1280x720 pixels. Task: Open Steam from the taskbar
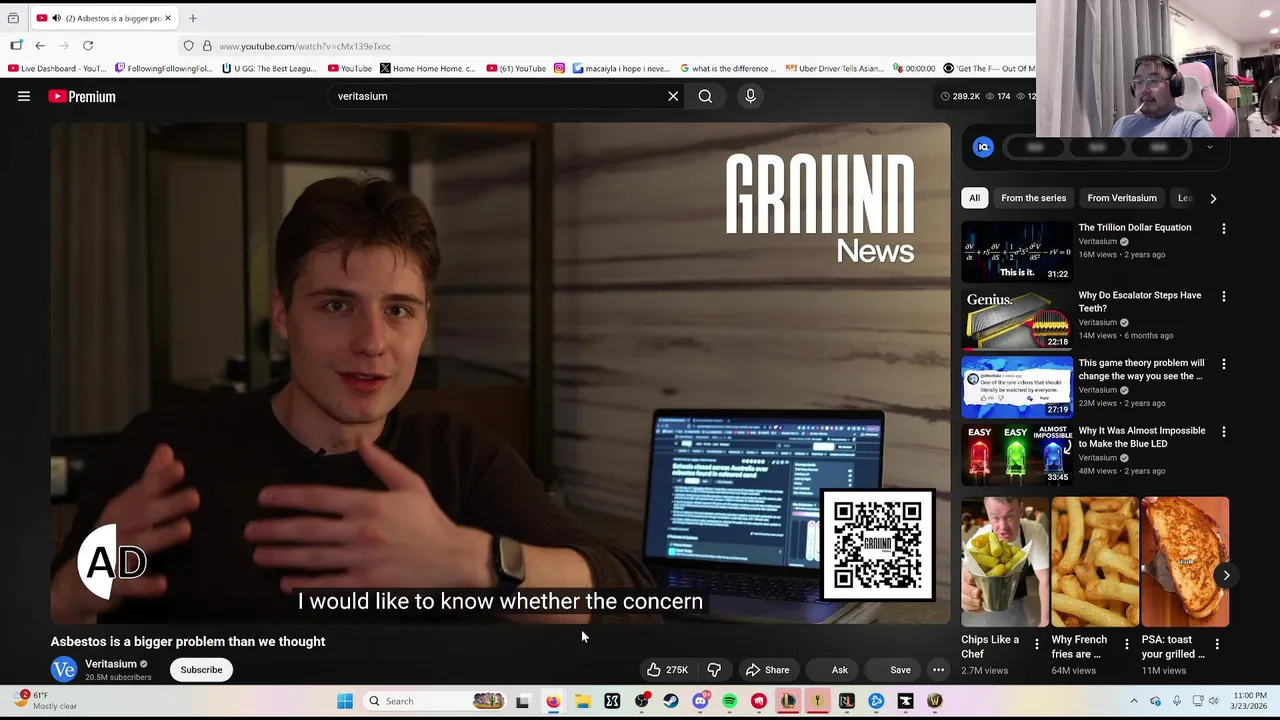(x=670, y=701)
